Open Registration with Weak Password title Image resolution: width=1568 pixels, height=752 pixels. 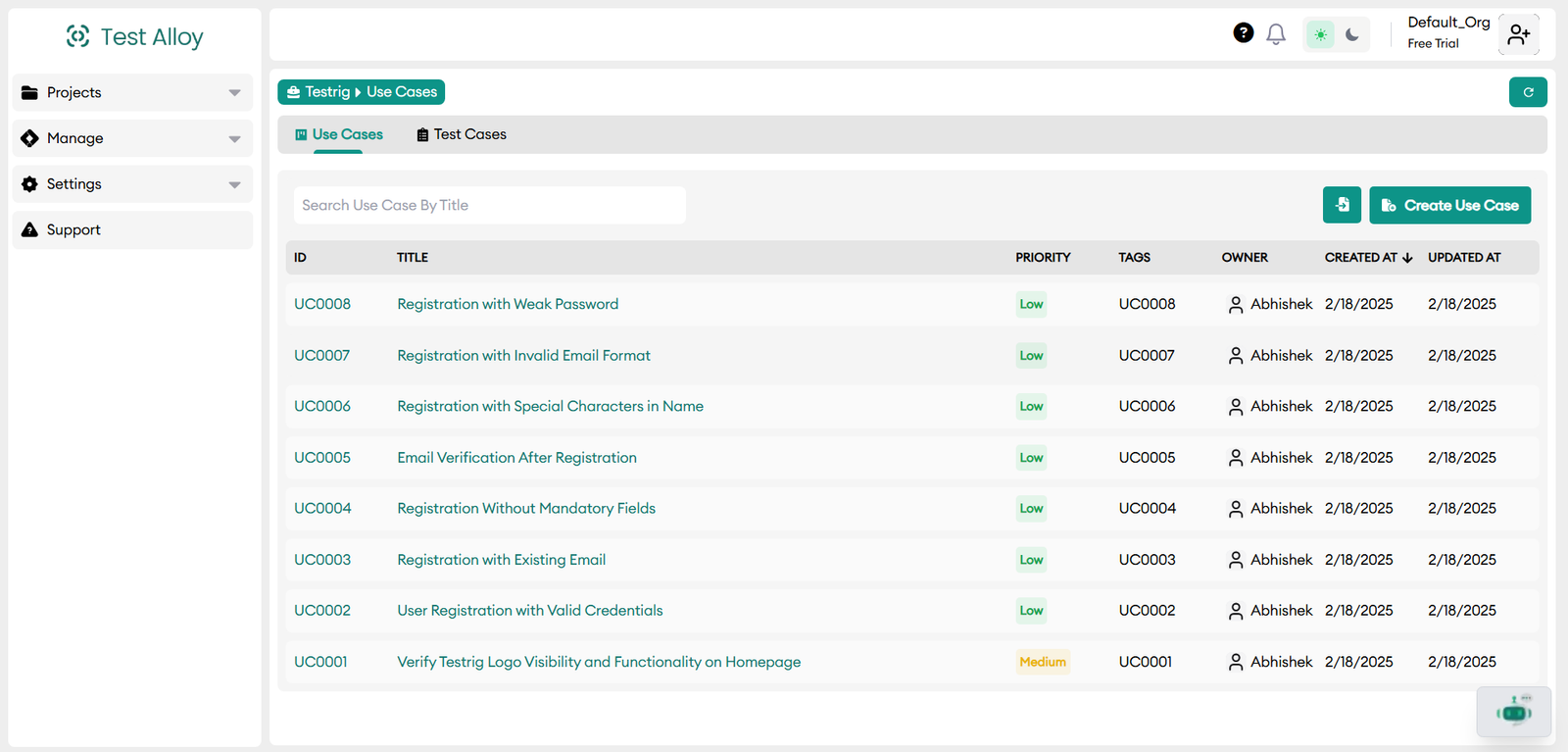point(508,304)
